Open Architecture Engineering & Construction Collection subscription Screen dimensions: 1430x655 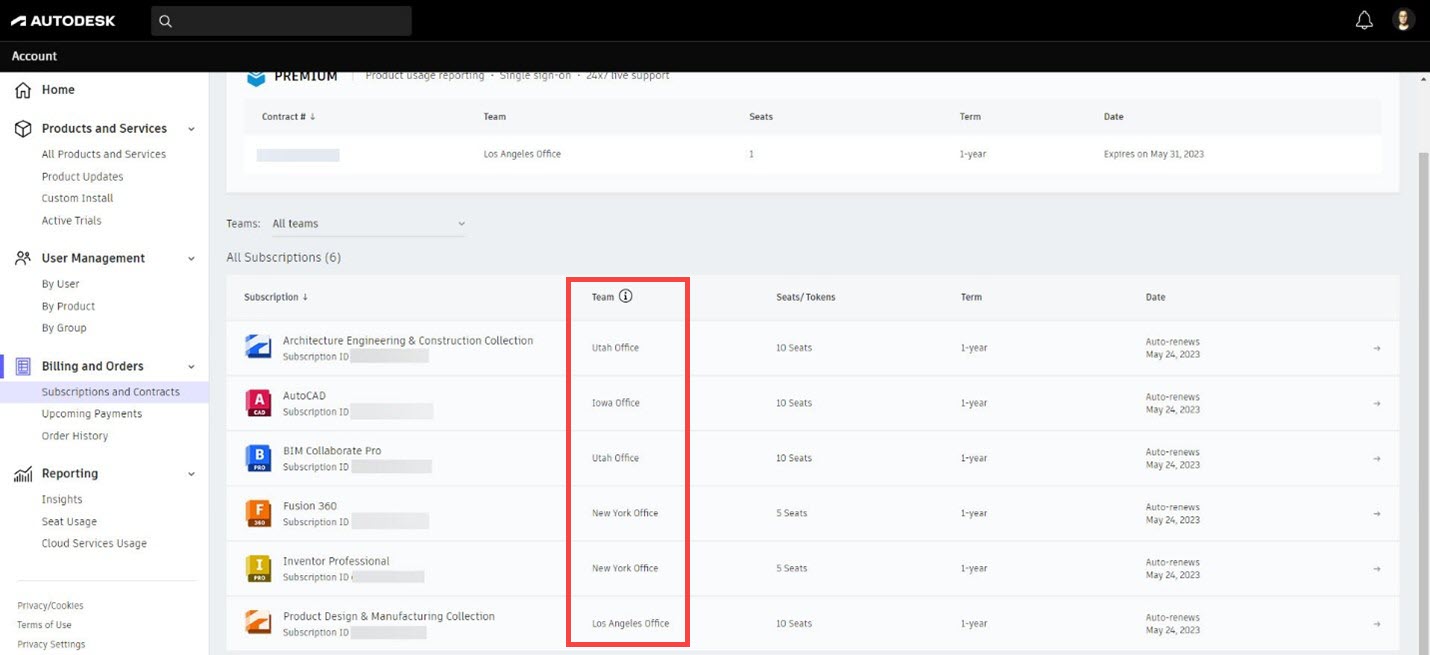[408, 341]
